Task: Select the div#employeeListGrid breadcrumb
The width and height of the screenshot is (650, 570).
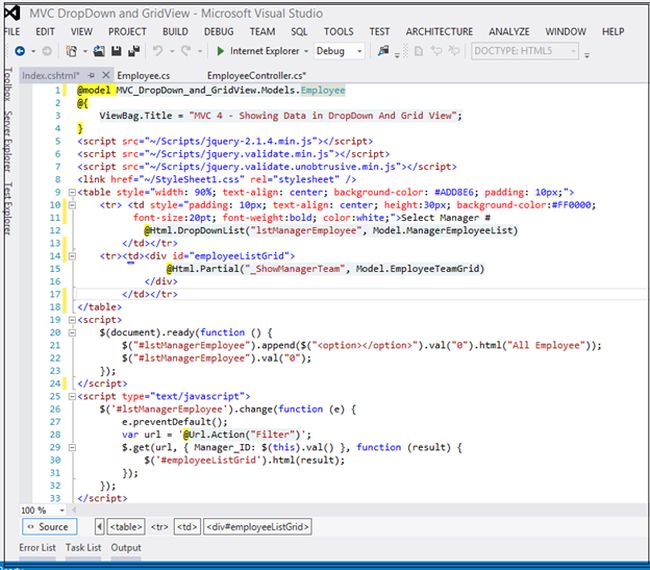Action: (258, 527)
